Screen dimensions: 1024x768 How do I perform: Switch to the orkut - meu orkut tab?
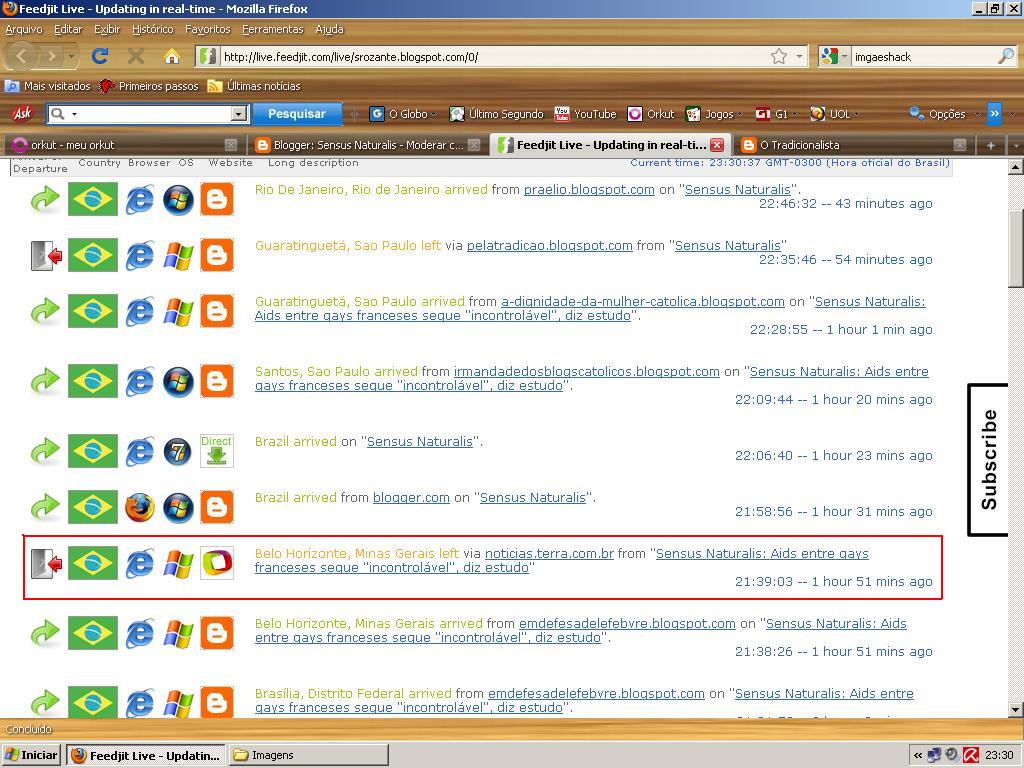point(123,145)
